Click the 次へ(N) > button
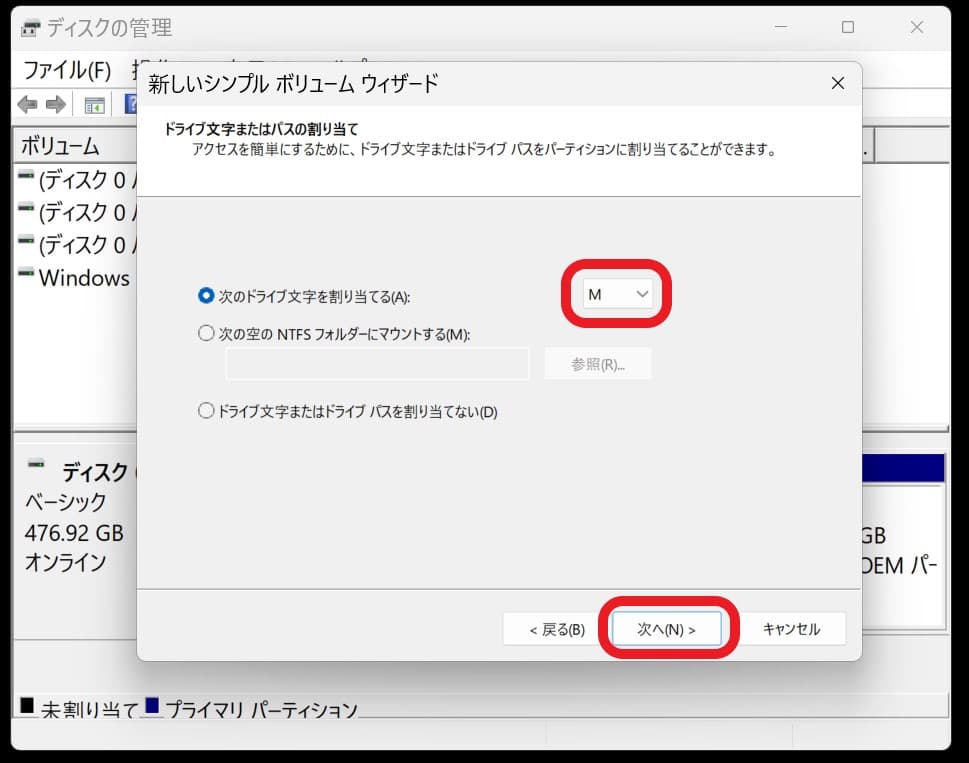The height and width of the screenshot is (763, 969). point(666,629)
